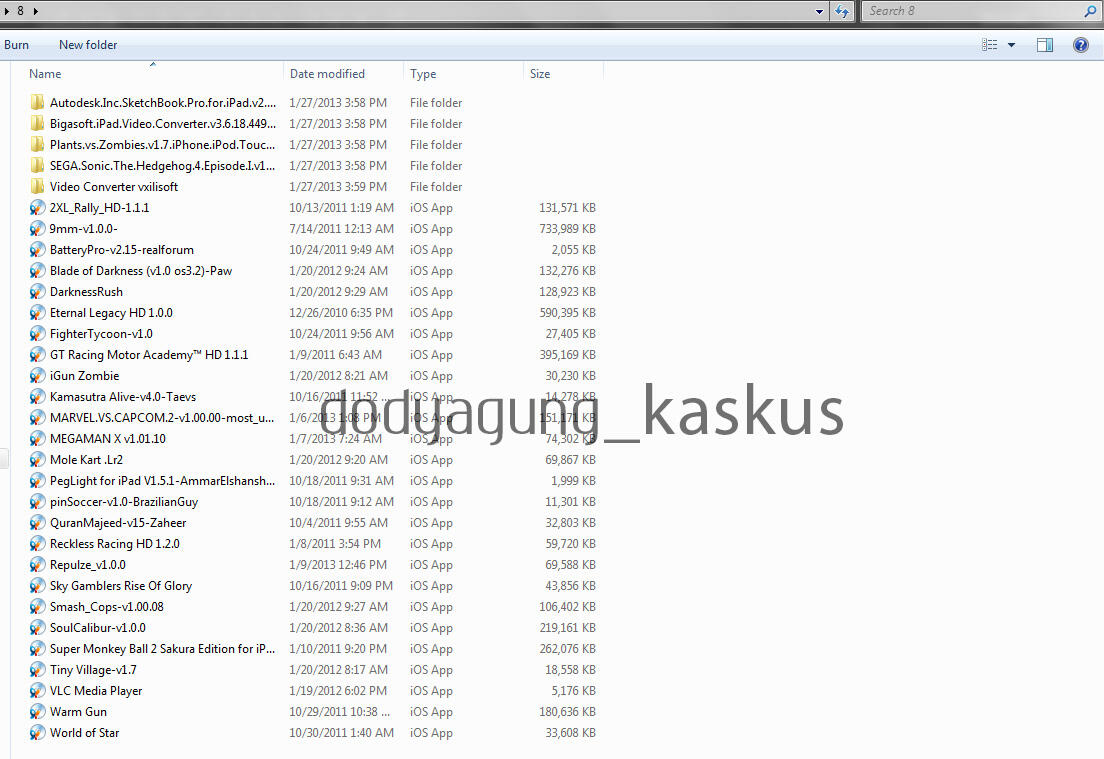The image size is (1104, 759).
Task: Click the search magnifier icon
Action: [1091, 11]
